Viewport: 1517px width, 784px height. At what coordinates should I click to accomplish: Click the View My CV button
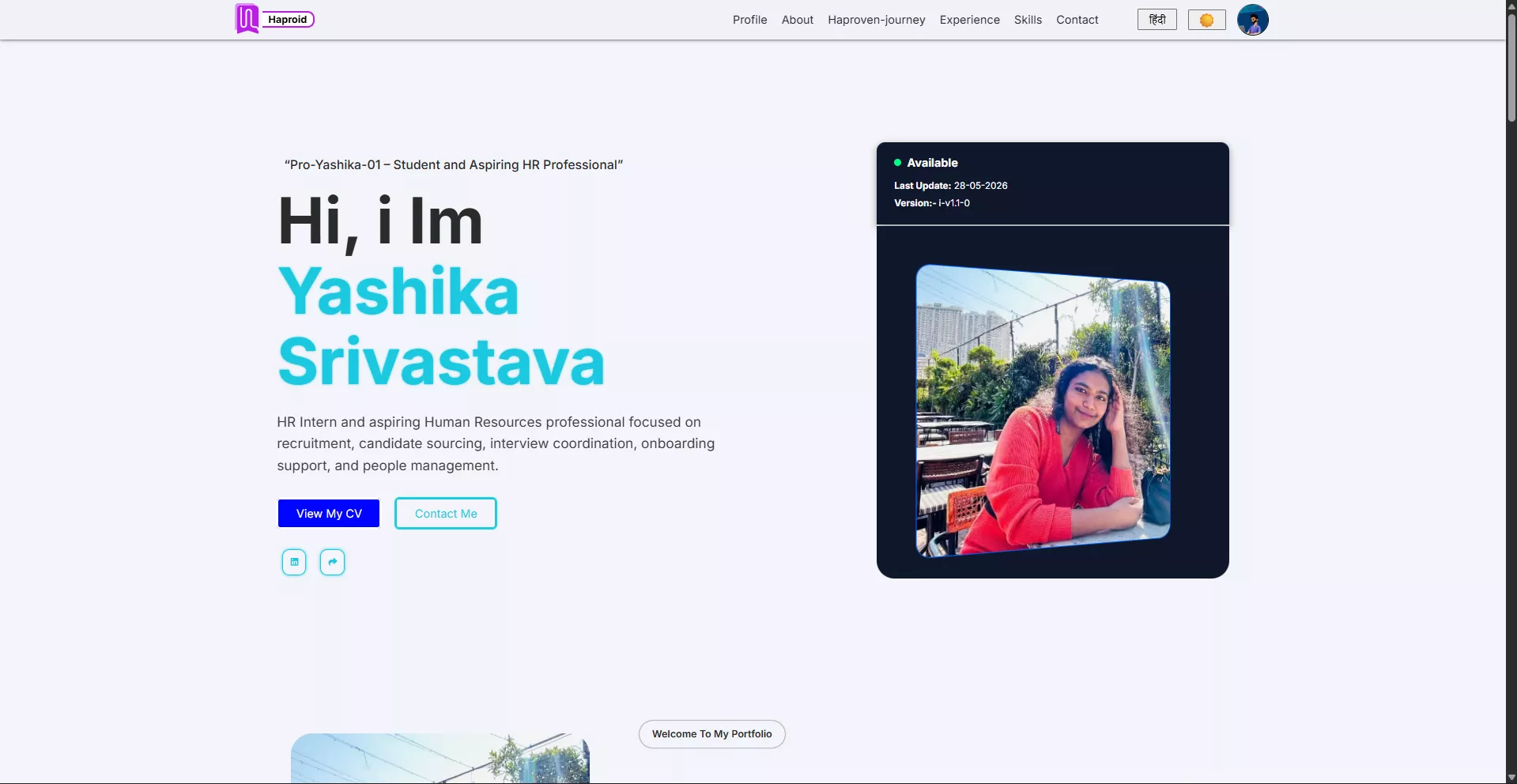pos(329,513)
